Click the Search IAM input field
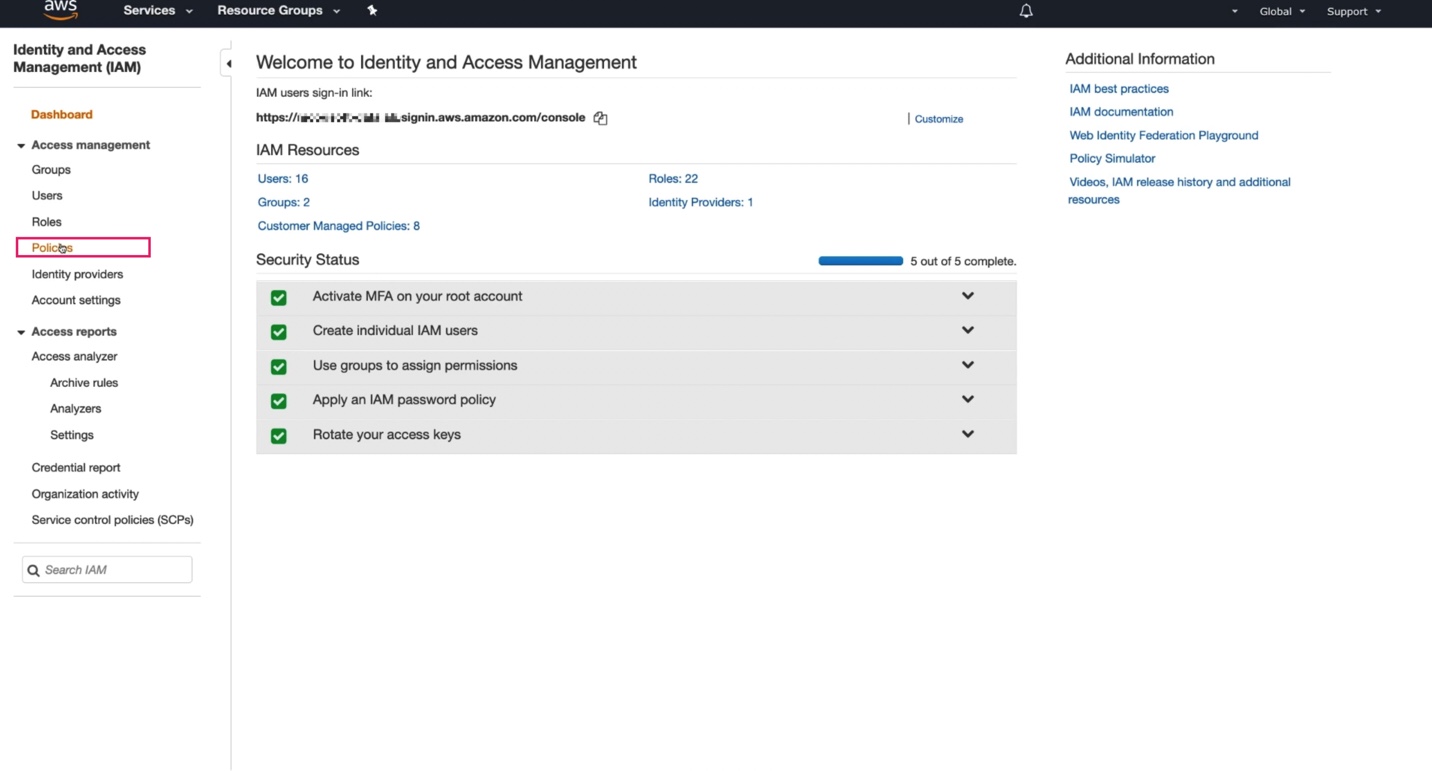This screenshot has width=1432, height=771. click(107, 570)
